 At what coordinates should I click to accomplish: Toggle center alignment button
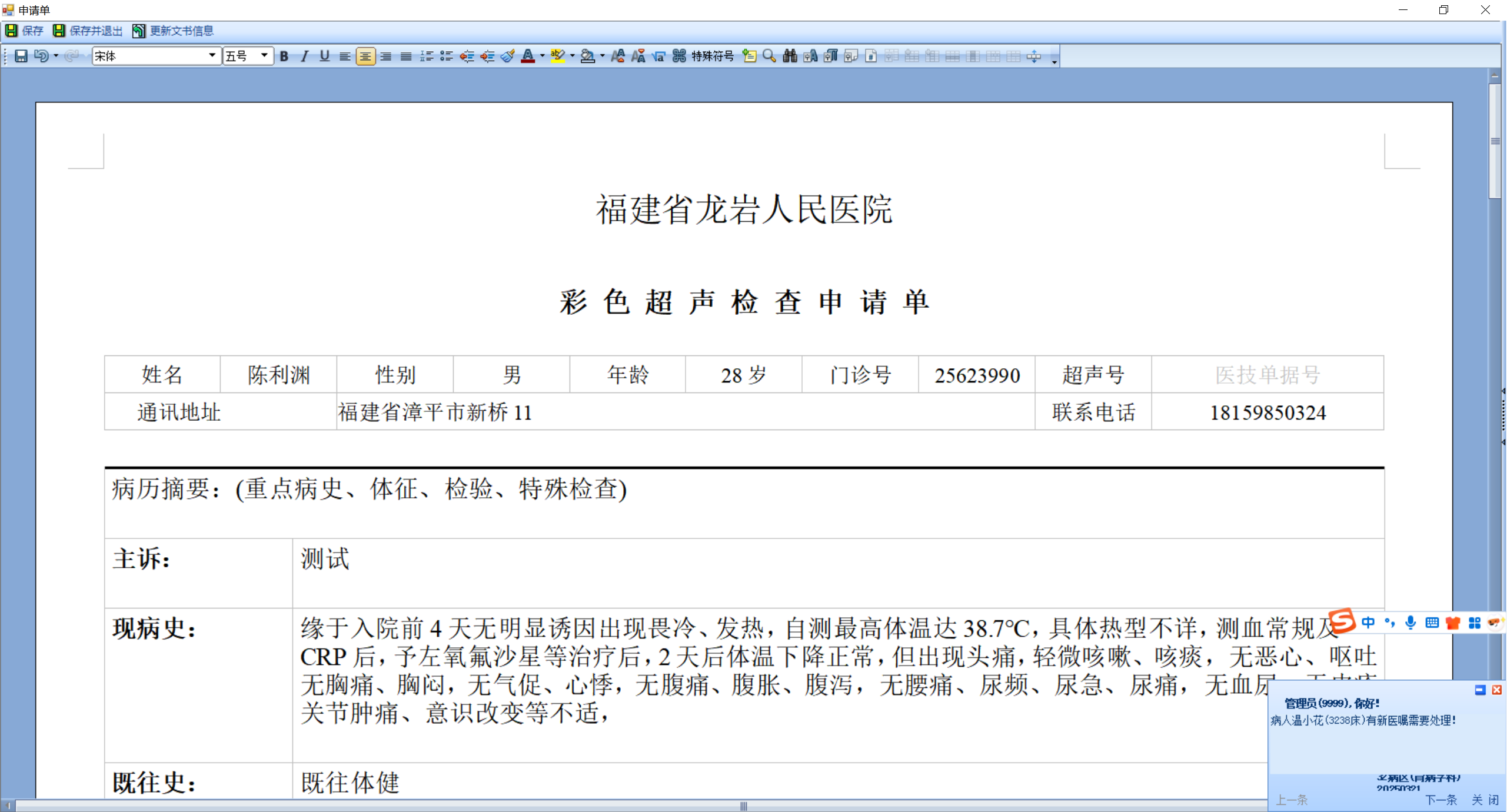click(x=365, y=56)
